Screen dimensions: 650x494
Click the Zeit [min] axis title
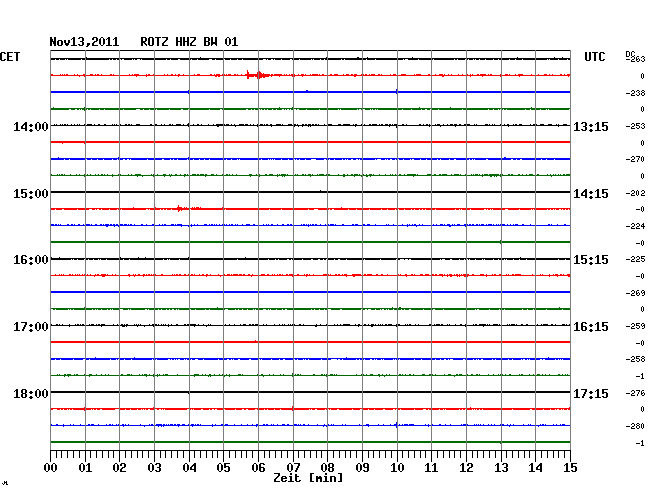[x=308, y=478]
